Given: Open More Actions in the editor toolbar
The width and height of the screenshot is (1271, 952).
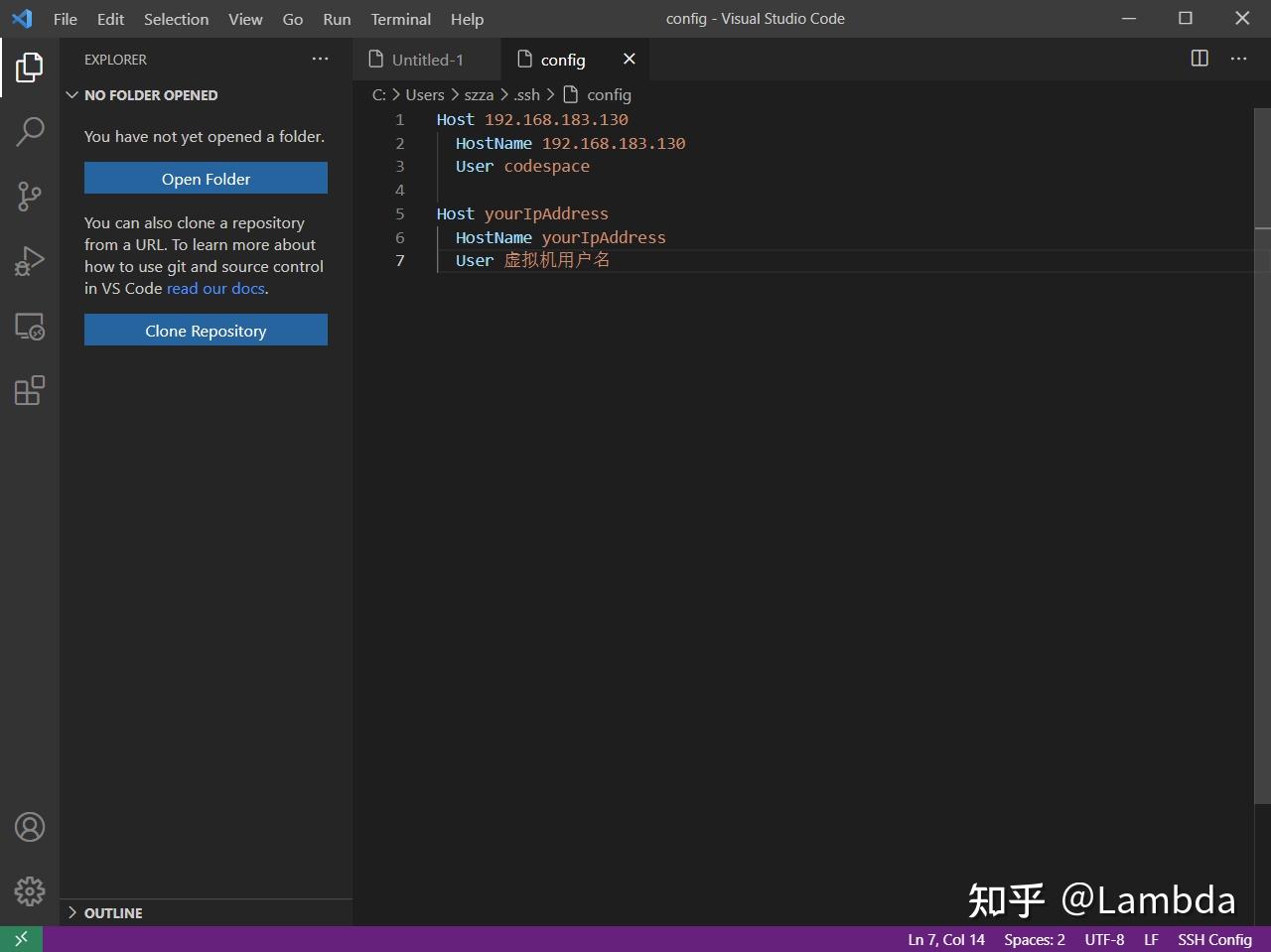Looking at the screenshot, I should click(1238, 59).
